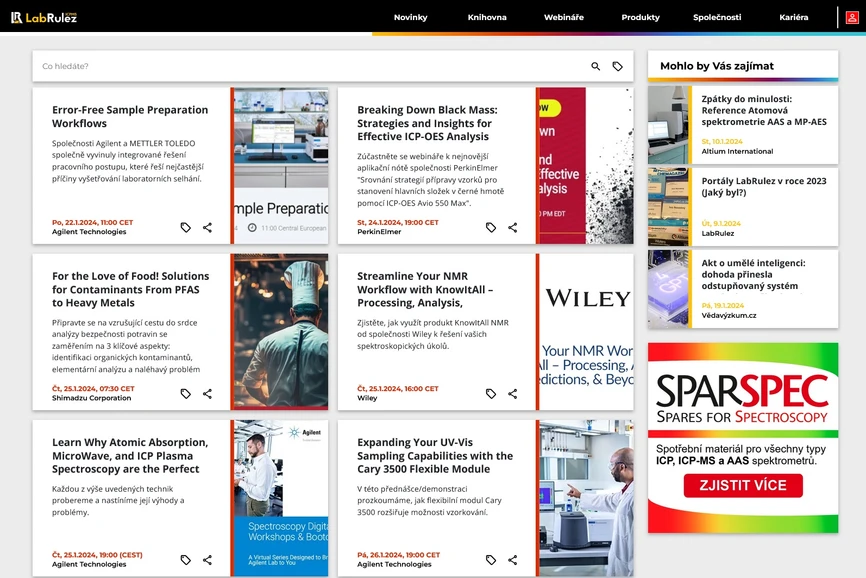Open 'Expanding Your UV-Vis Sampling Capabilities' title
The image size is (866, 578).
(x=435, y=455)
